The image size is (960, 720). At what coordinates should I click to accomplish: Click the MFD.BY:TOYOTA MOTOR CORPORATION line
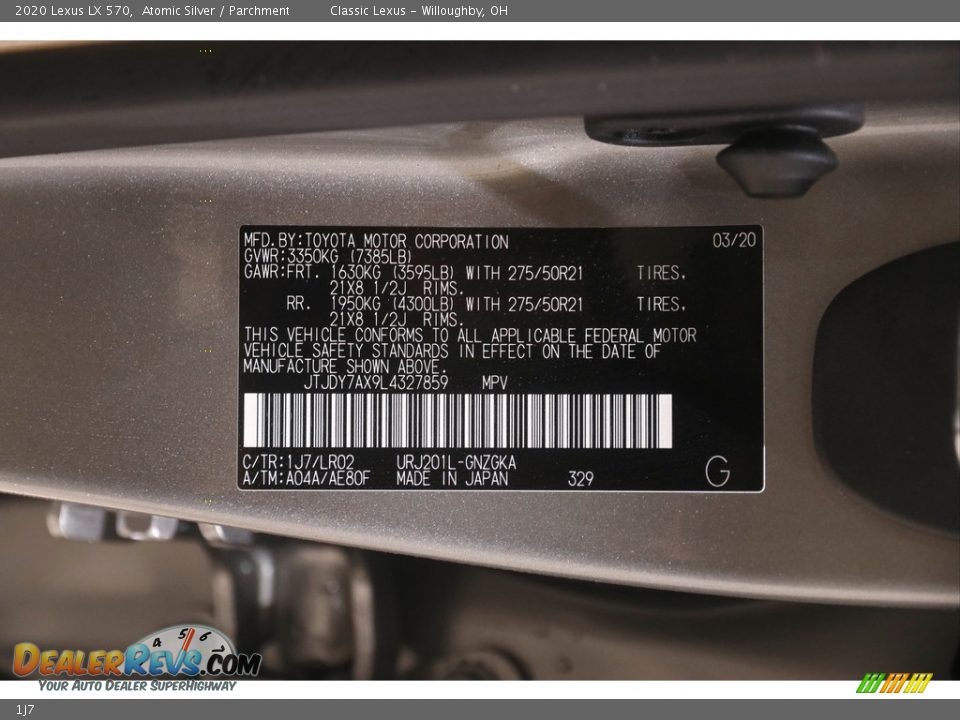point(376,241)
